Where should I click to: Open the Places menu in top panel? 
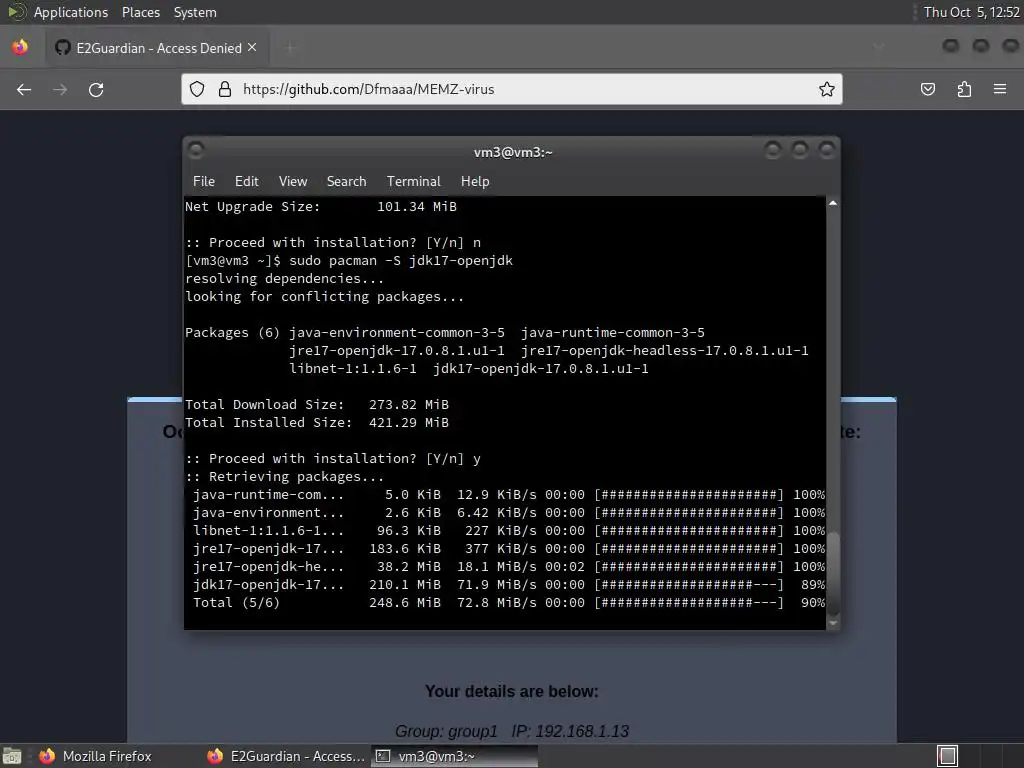click(140, 12)
